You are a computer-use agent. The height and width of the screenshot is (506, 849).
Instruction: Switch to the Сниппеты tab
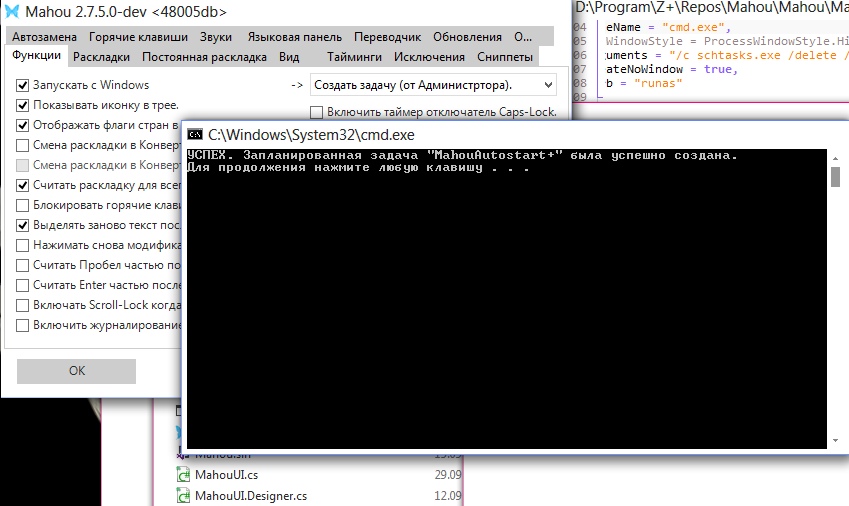point(505,57)
